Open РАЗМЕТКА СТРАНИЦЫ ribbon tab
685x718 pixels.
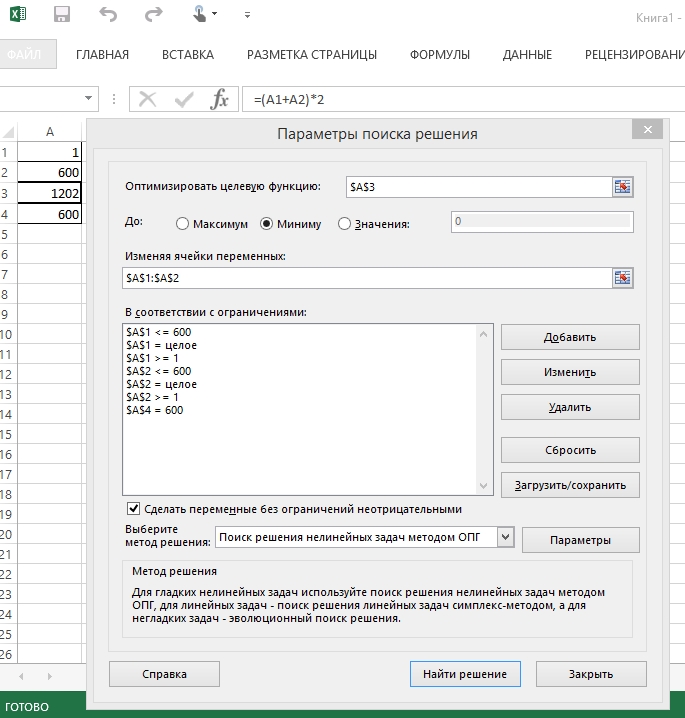(312, 54)
